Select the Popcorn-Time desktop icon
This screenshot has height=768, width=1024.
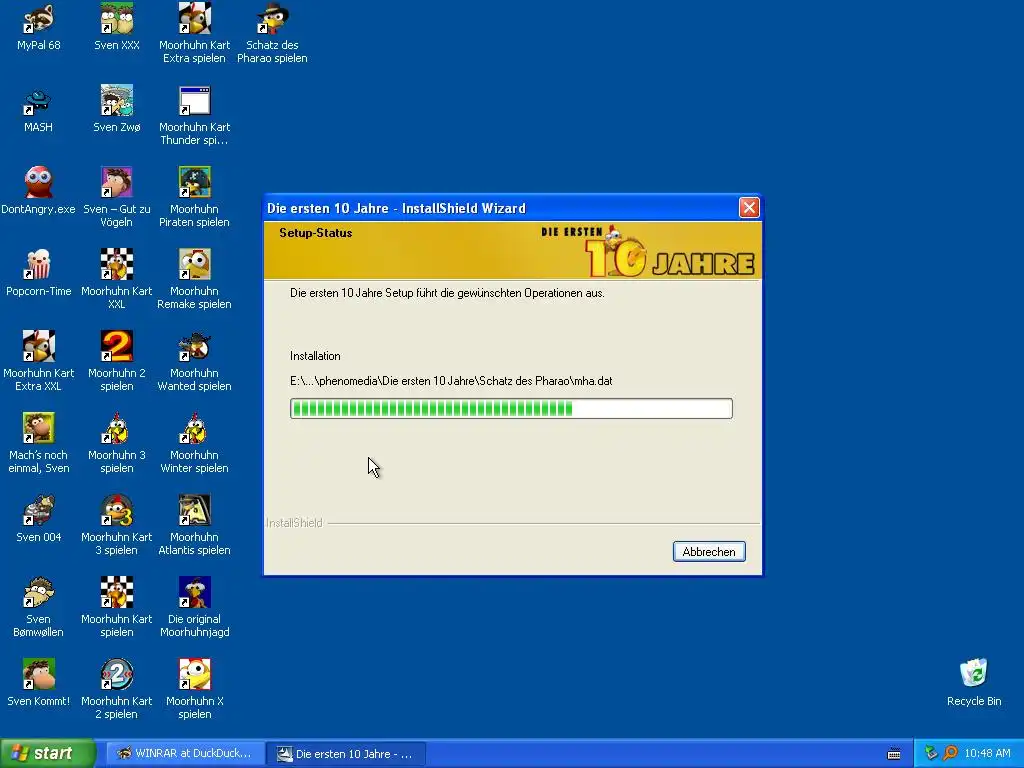pos(39,273)
